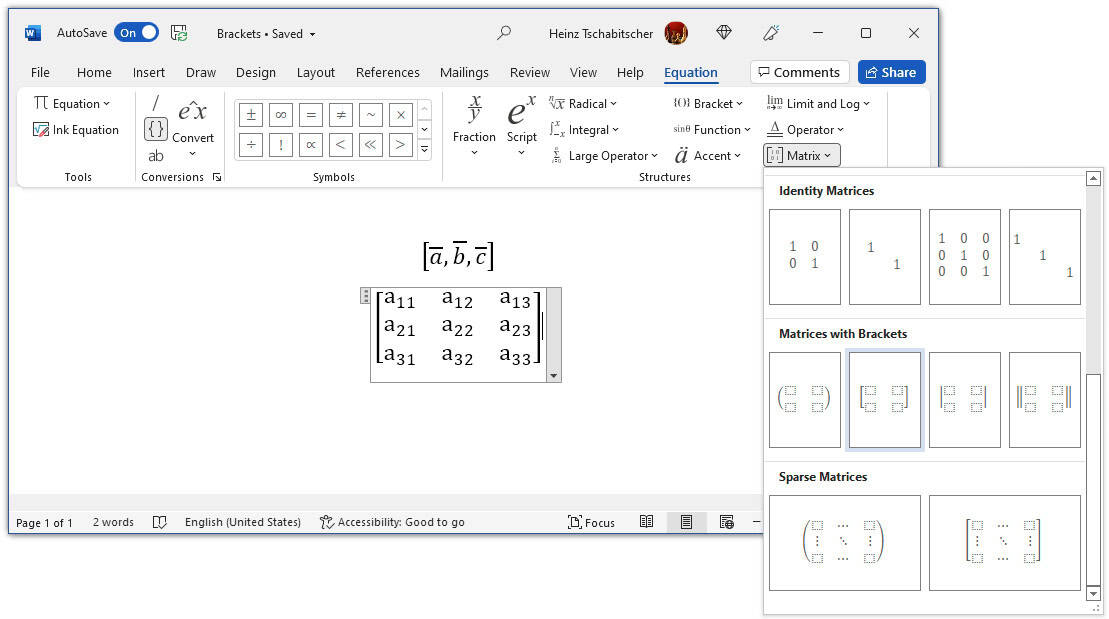Insert the 3x3 identity matrix thumbnail

pos(965,257)
